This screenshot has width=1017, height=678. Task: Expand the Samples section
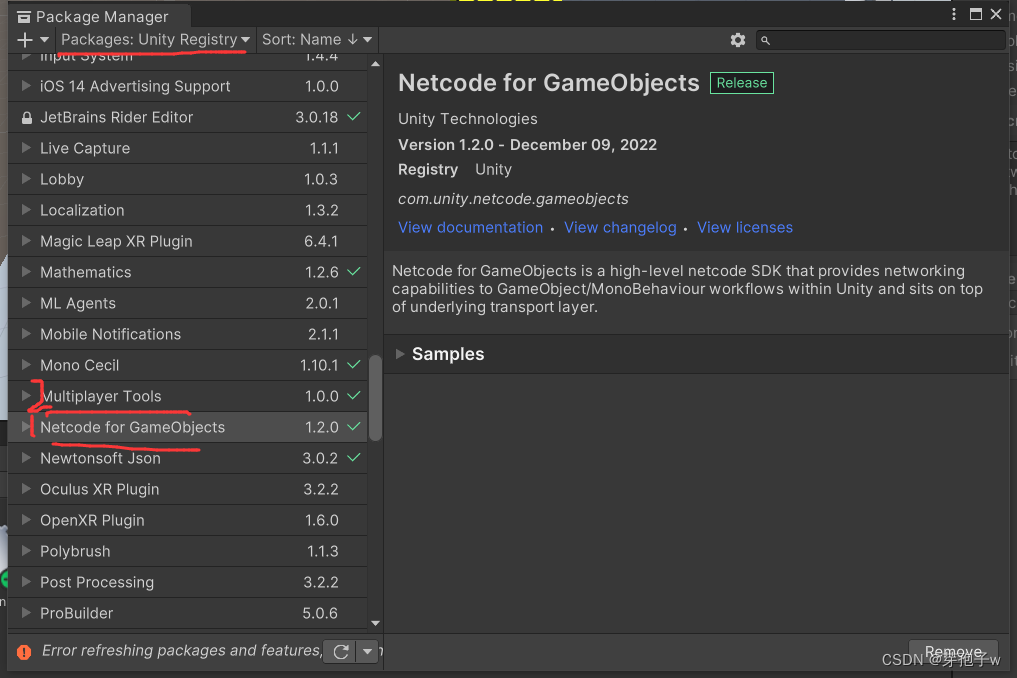pos(399,353)
